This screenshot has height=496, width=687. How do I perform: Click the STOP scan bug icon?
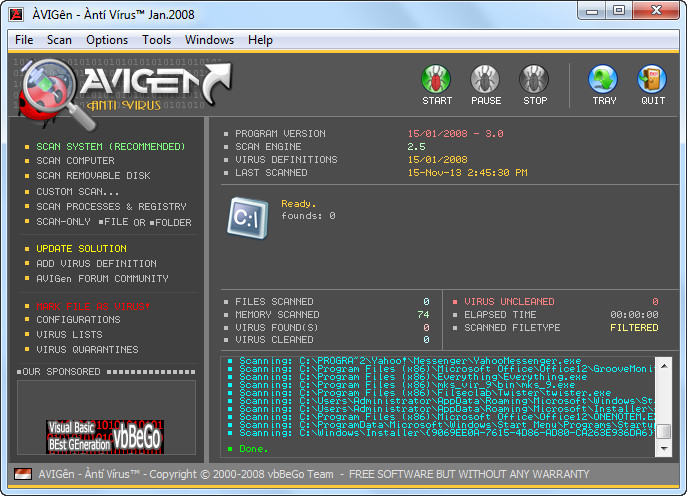click(534, 80)
